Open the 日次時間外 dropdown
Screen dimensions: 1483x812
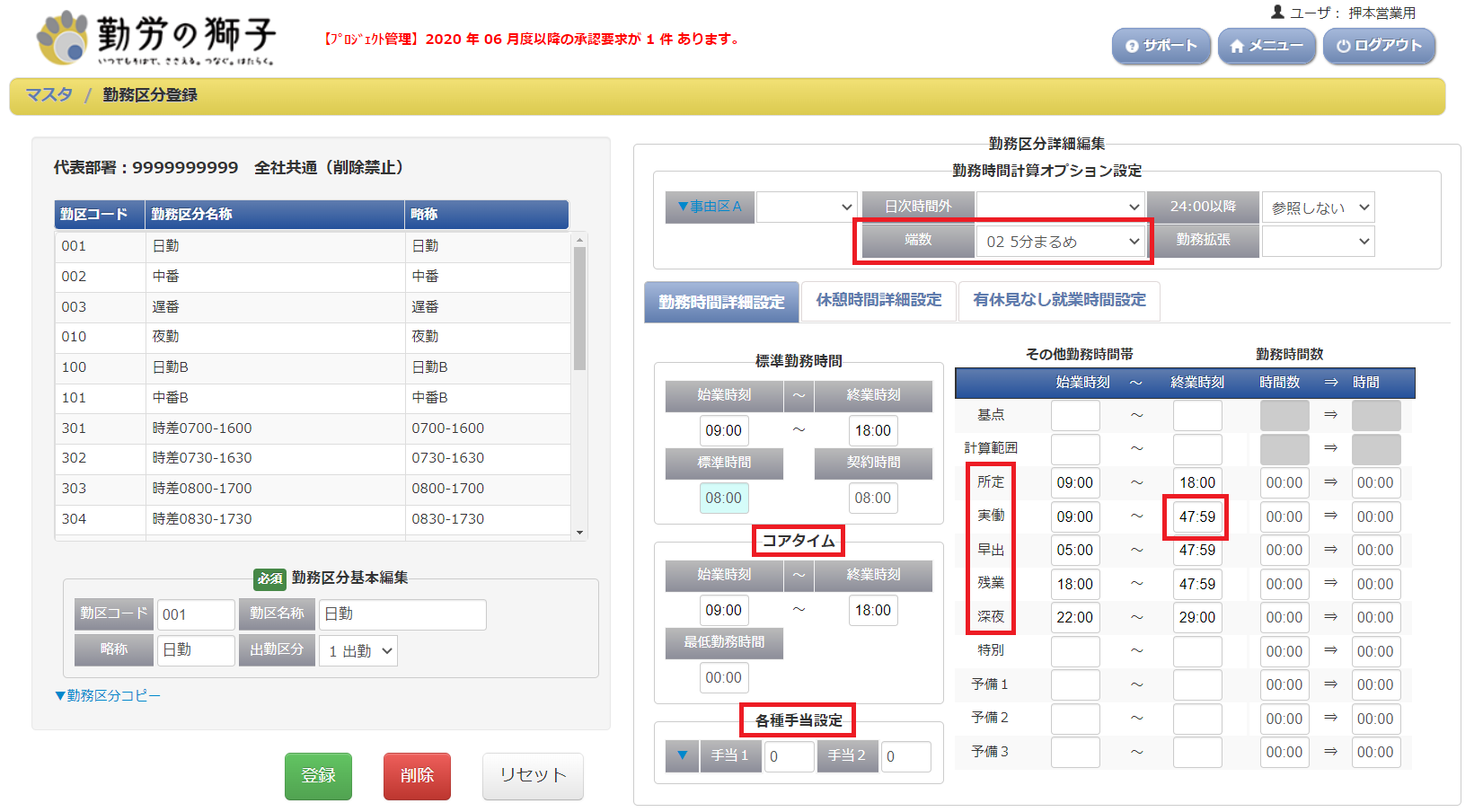coord(1060,207)
